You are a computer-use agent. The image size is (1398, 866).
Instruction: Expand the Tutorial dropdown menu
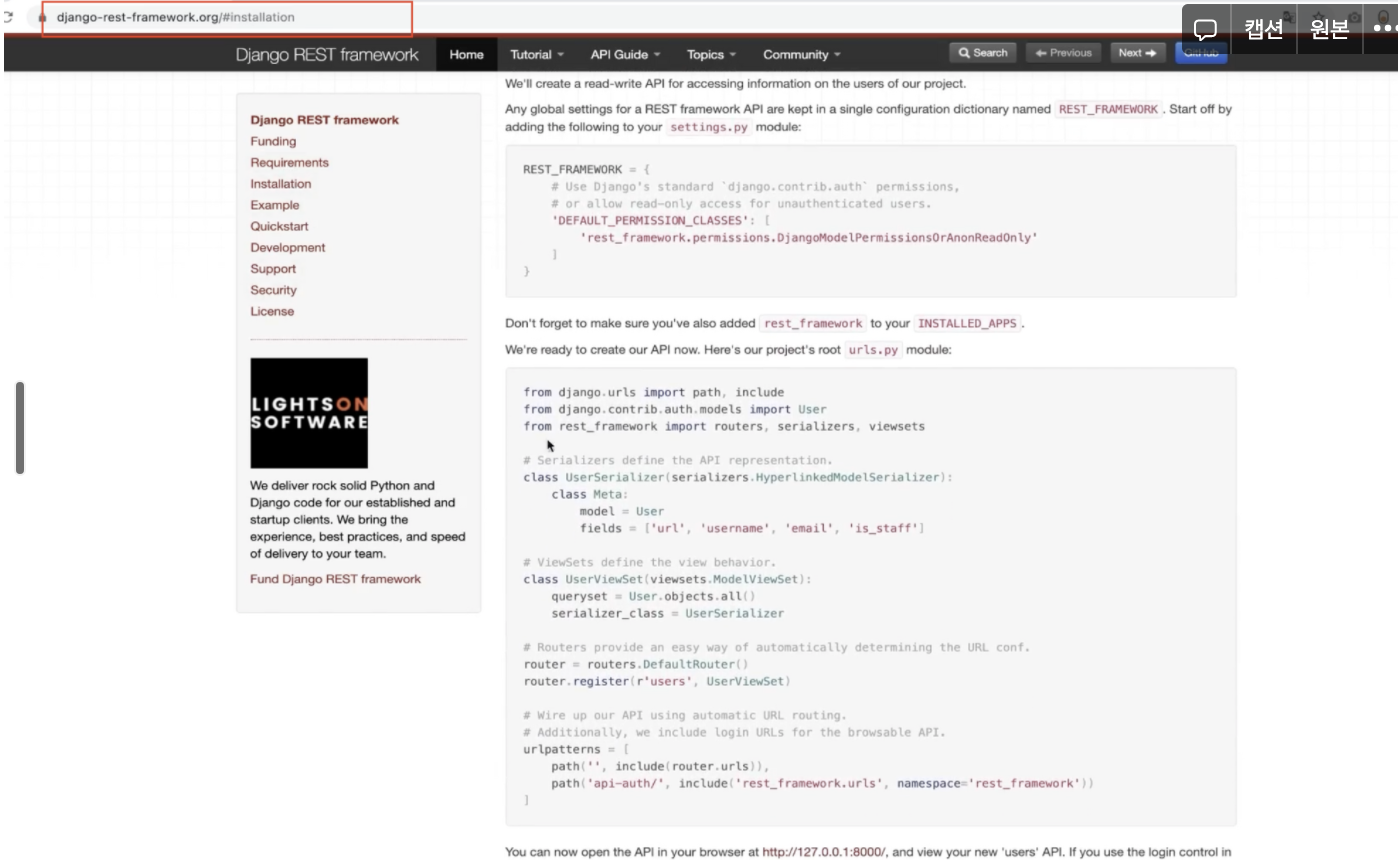coord(537,54)
